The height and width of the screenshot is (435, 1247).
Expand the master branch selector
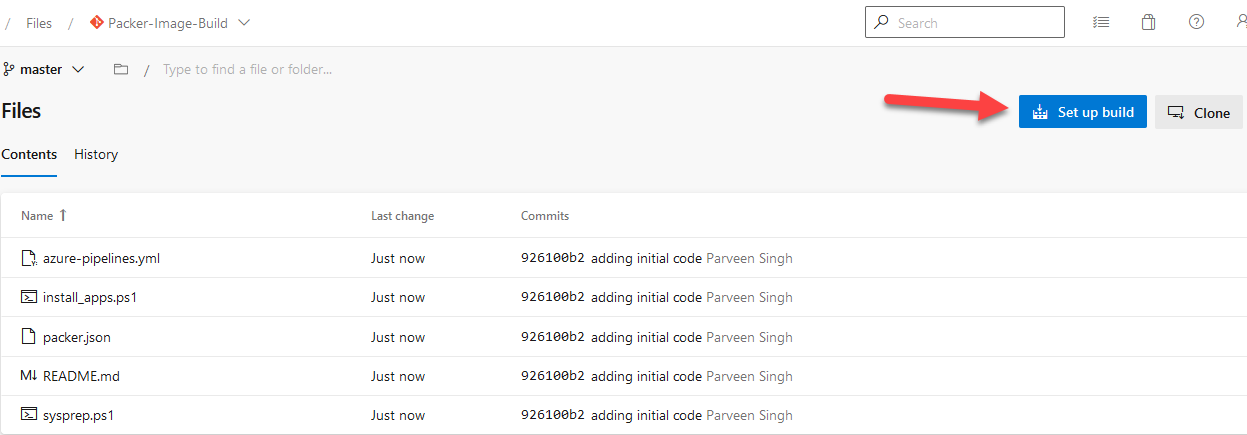click(x=45, y=70)
